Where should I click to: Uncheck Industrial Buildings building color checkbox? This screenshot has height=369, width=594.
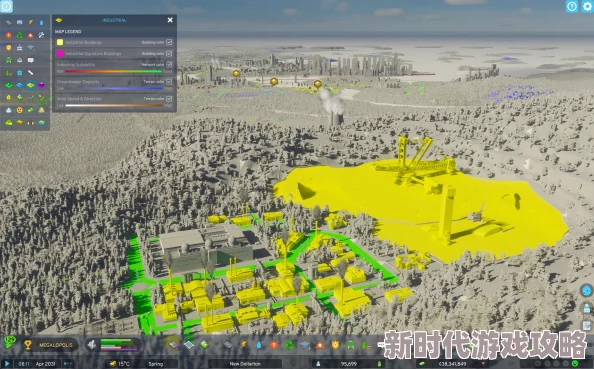click(169, 42)
